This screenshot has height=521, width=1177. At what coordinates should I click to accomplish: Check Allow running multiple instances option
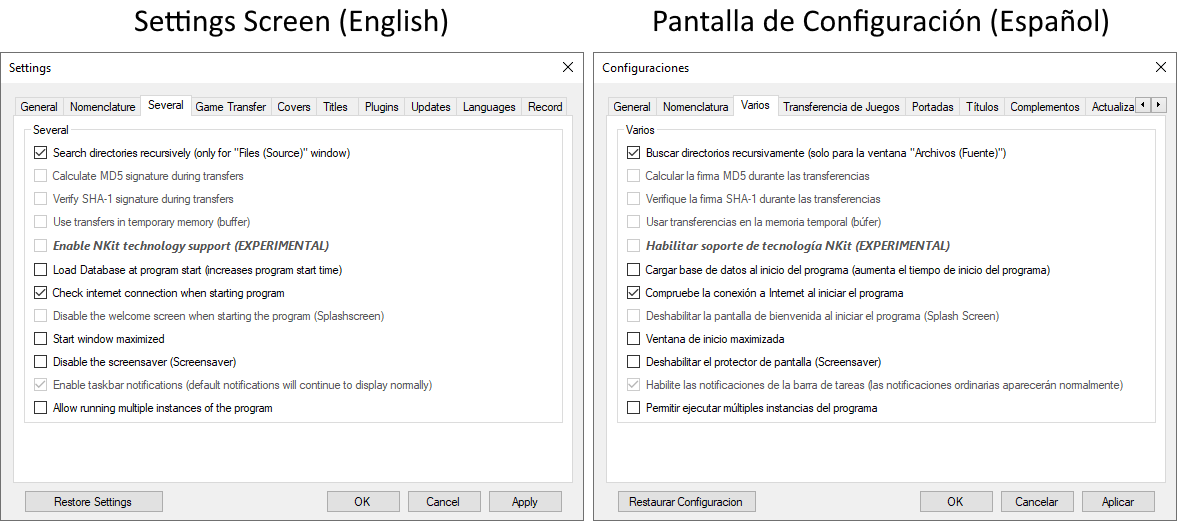click(41, 408)
